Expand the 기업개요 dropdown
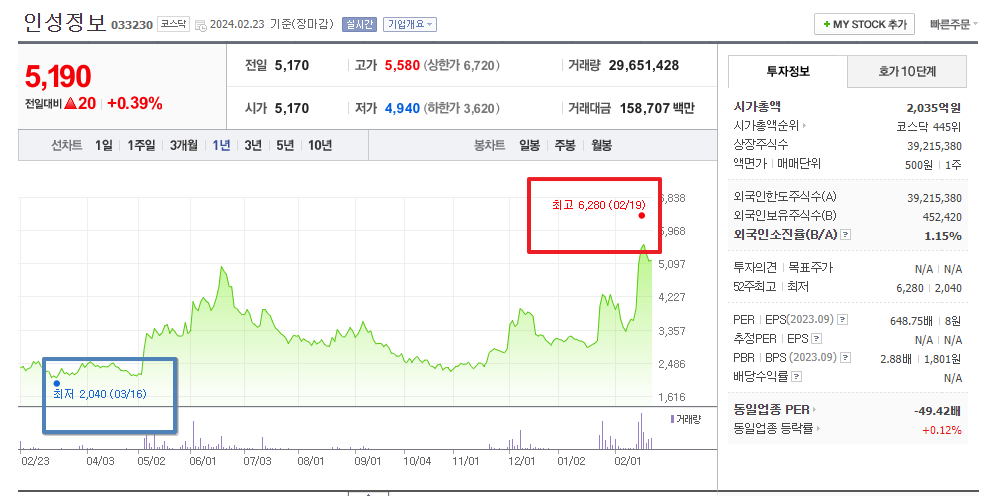The width and height of the screenshot is (1001, 496). point(410,25)
